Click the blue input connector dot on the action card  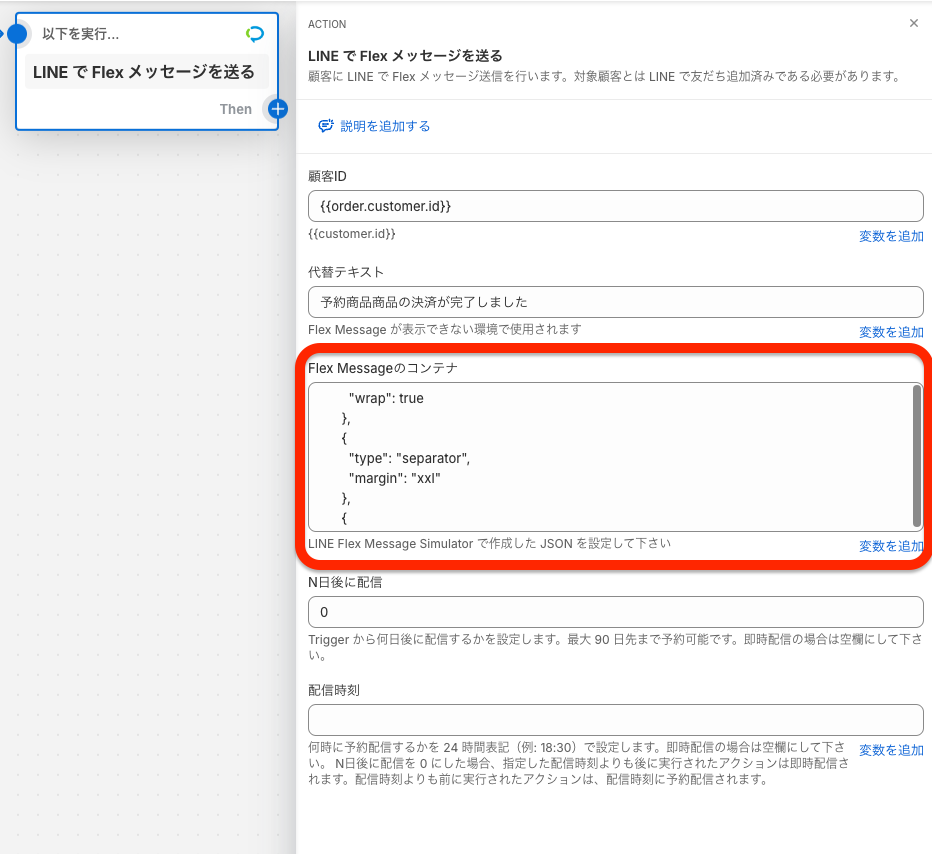tap(17, 34)
